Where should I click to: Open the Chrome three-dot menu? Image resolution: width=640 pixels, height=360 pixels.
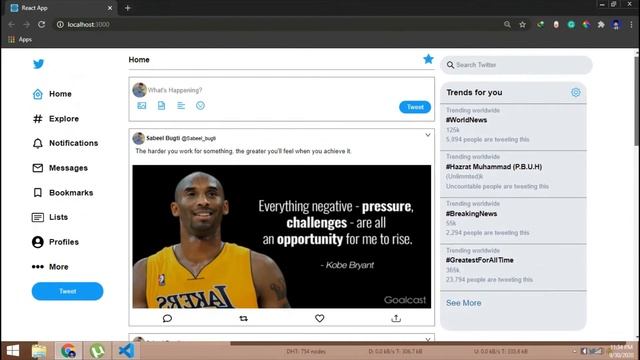(x=631, y=24)
